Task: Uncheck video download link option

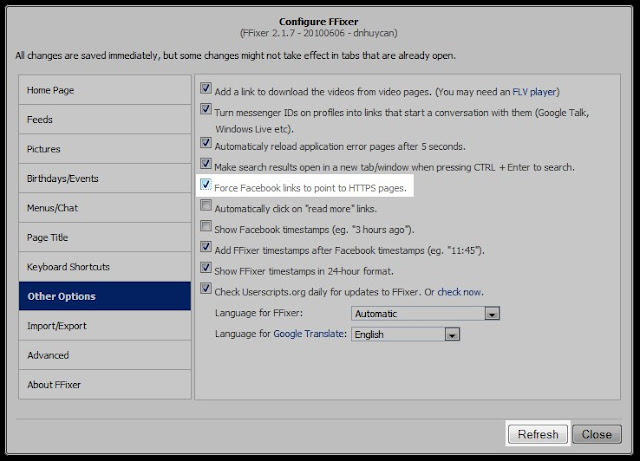Action: 206,88
